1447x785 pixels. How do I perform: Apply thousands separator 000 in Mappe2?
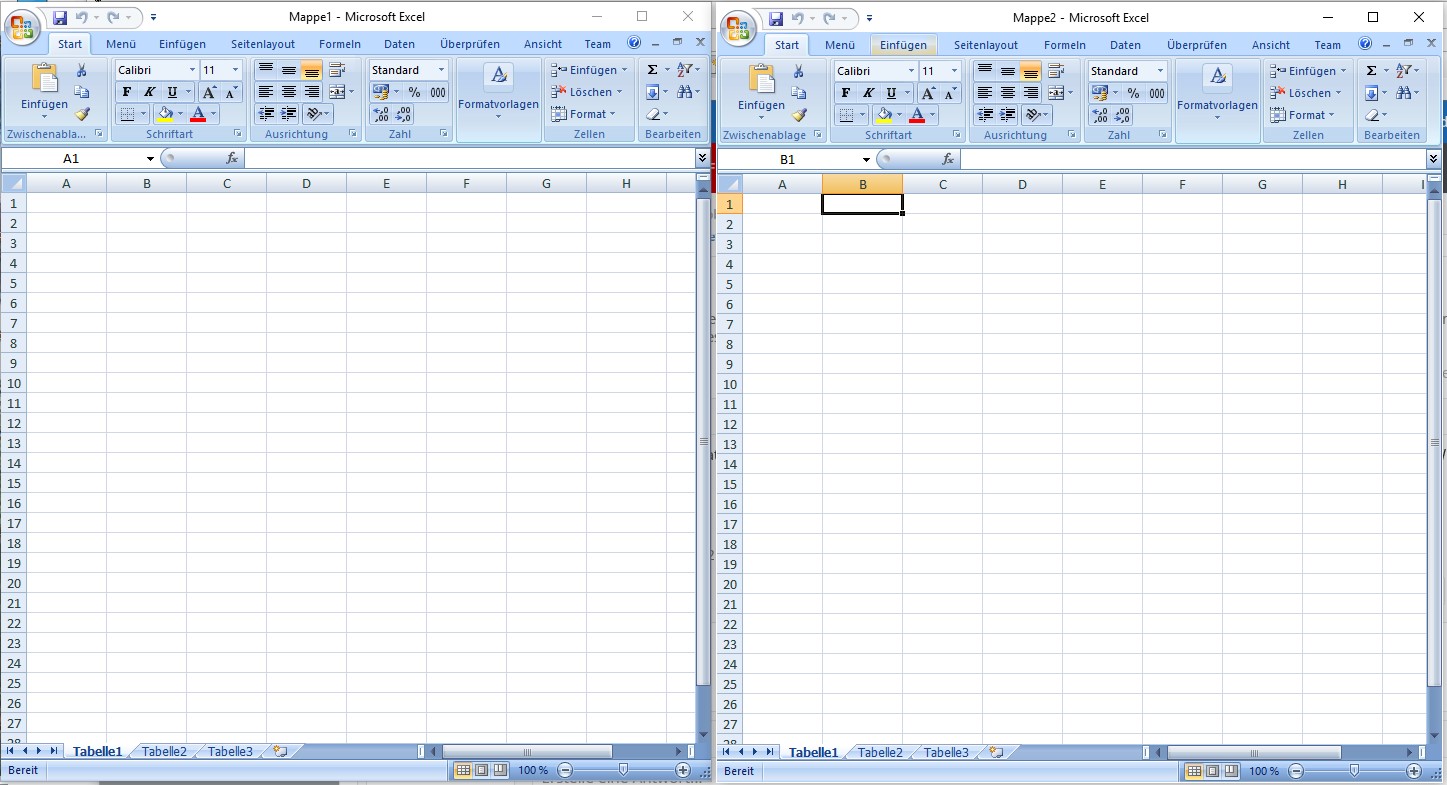pos(1157,93)
